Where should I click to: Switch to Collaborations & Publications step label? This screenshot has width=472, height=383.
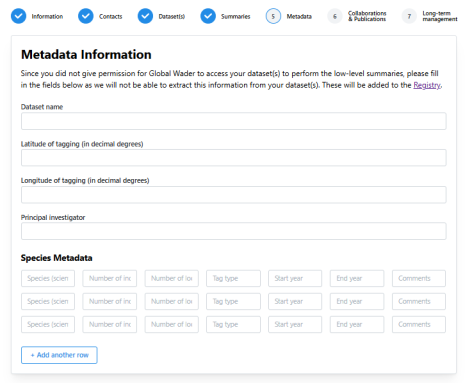click(x=367, y=16)
